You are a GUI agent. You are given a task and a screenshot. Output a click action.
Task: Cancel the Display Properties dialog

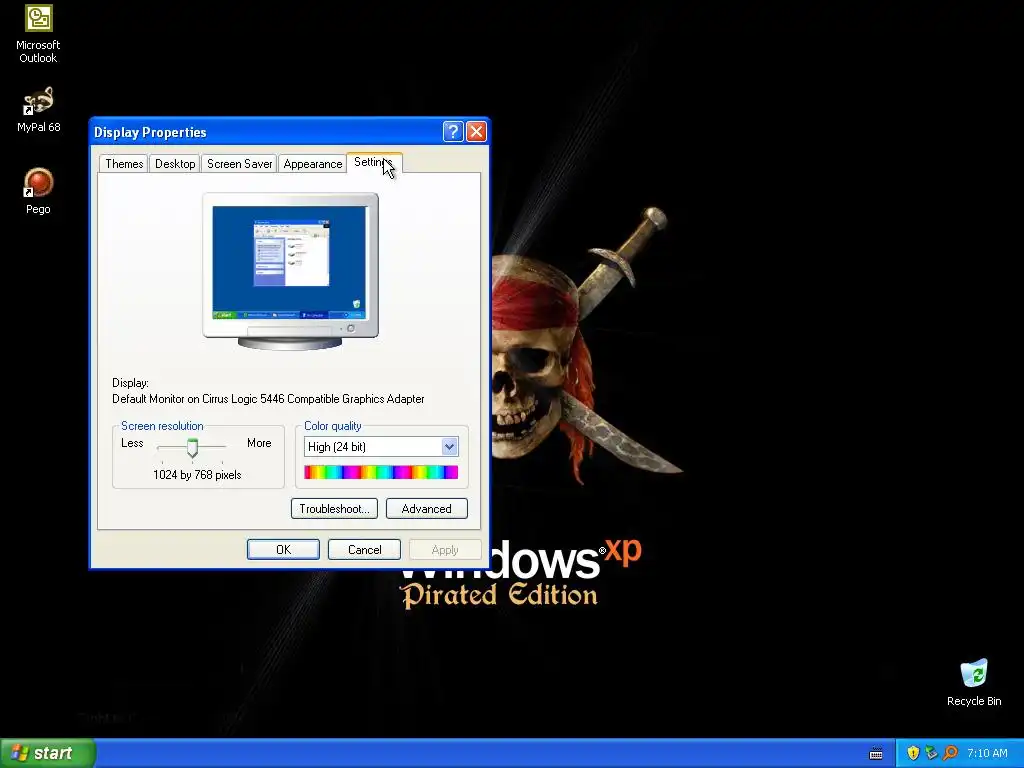coord(364,549)
